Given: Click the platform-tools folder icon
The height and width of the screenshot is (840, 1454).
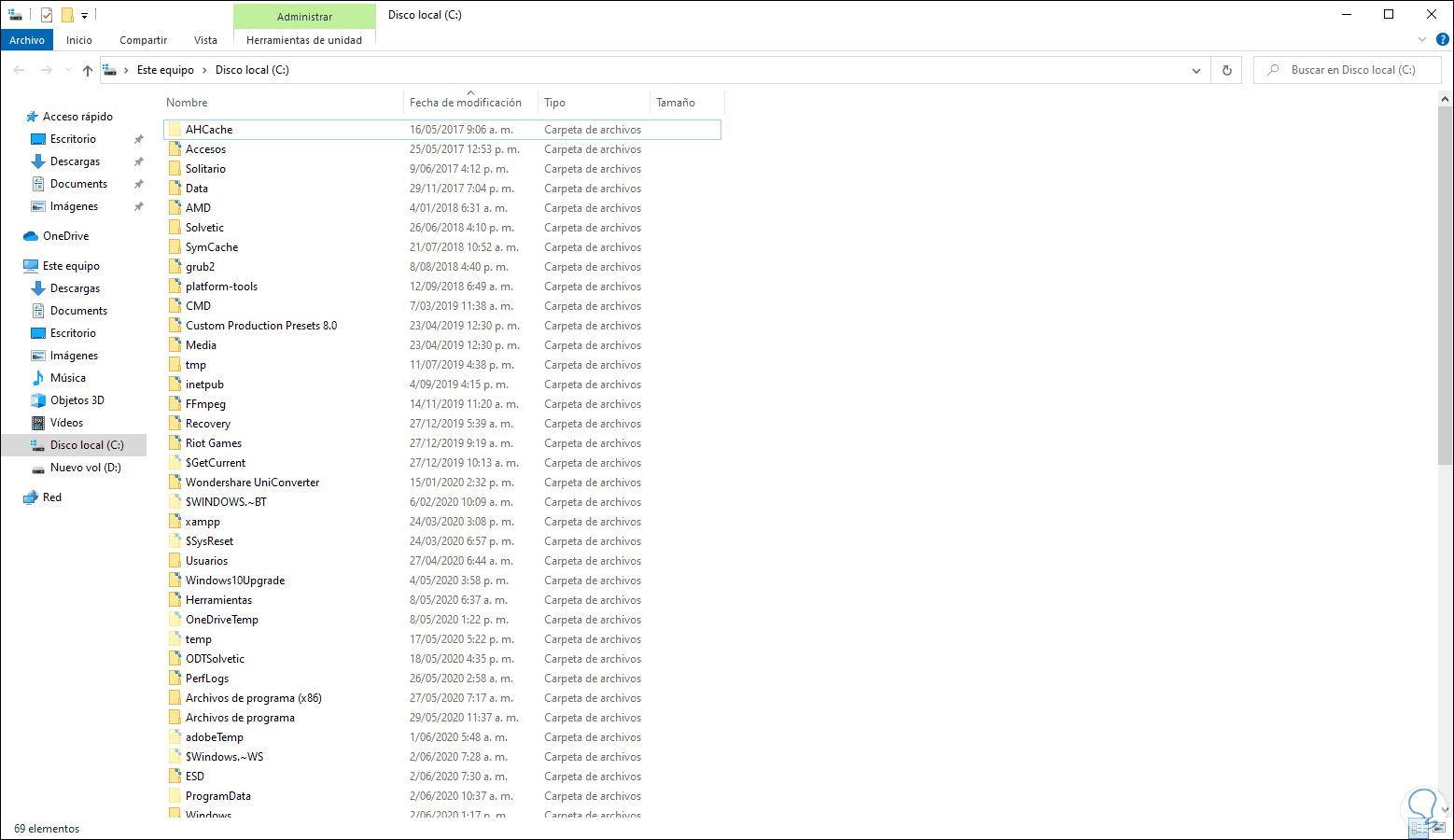Looking at the screenshot, I should (x=175, y=287).
